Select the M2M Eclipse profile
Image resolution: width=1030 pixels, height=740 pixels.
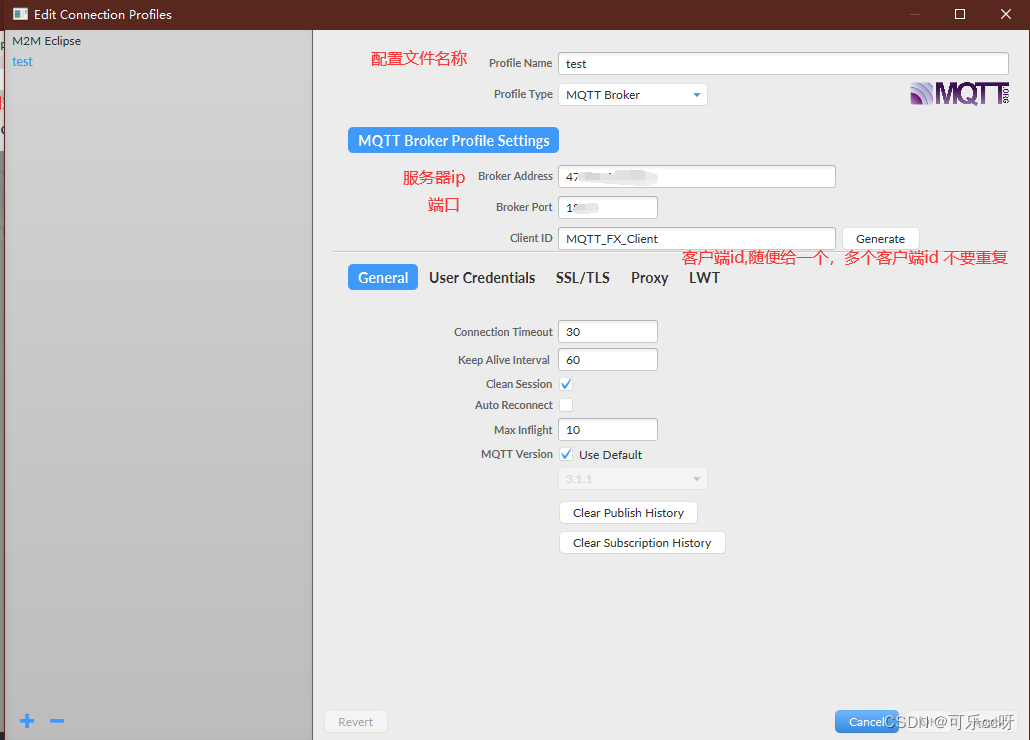point(47,41)
